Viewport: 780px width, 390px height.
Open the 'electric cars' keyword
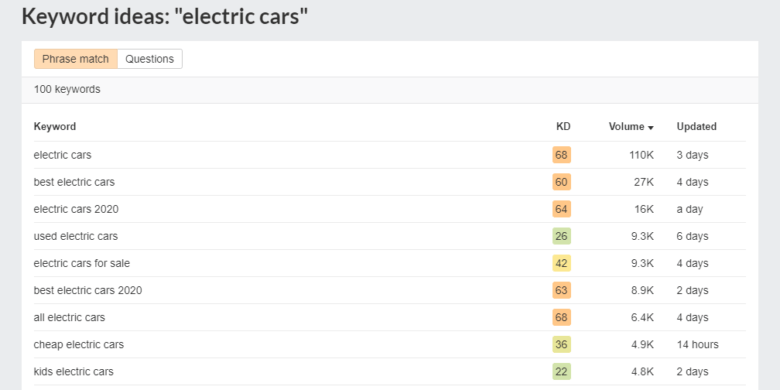63,155
